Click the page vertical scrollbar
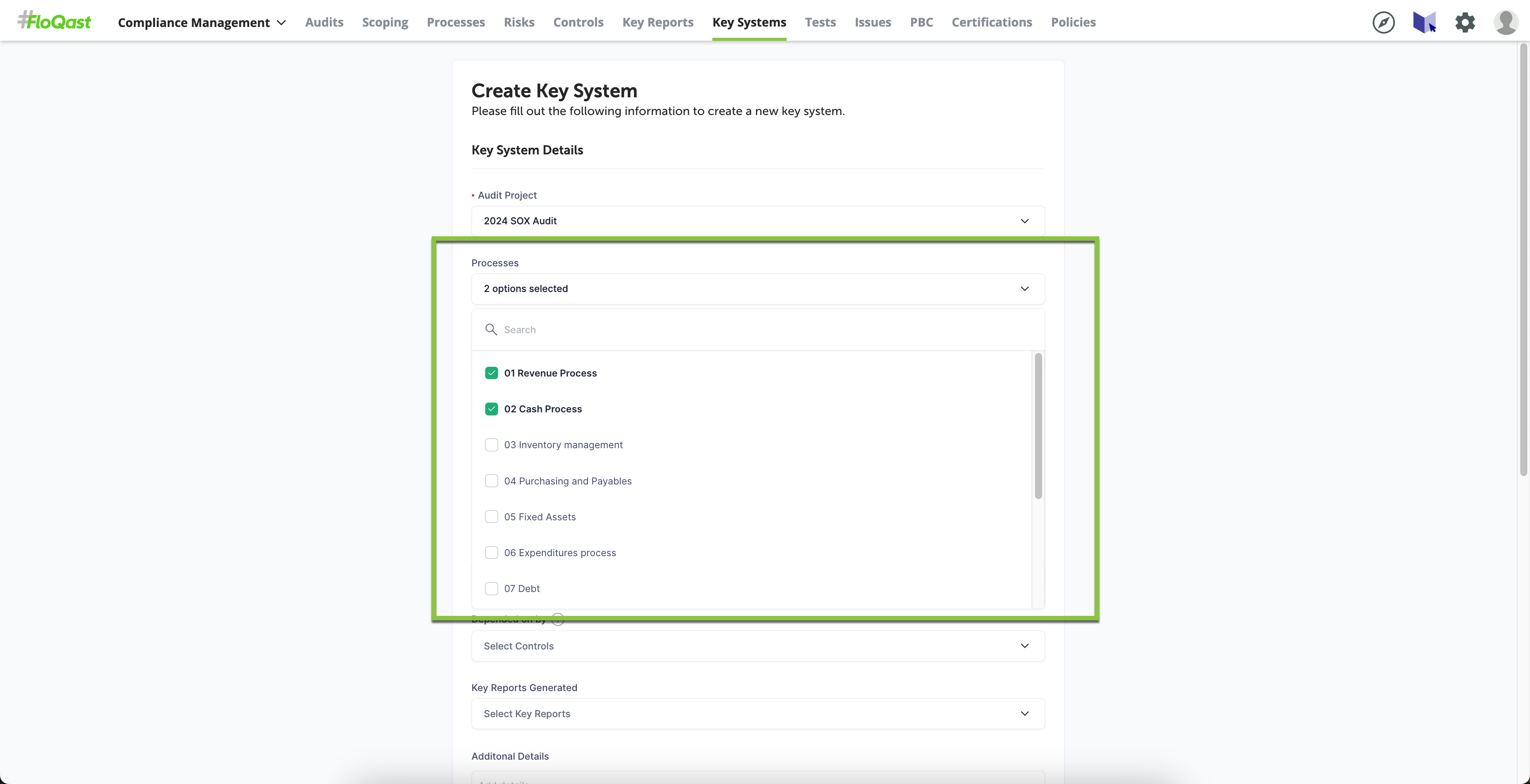Image resolution: width=1530 pixels, height=784 pixels. coord(1523,259)
